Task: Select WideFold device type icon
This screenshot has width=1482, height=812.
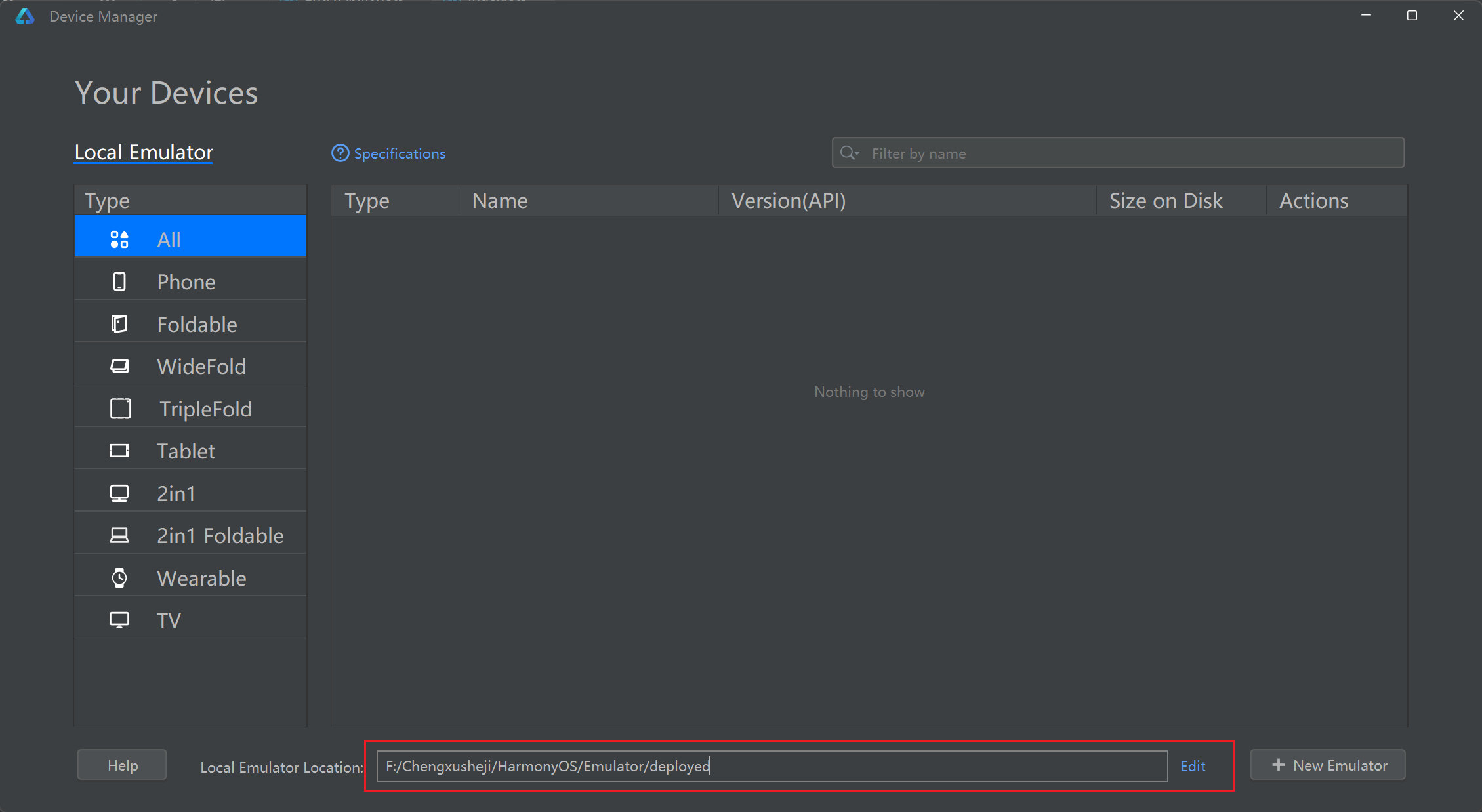Action: (119, 366)
